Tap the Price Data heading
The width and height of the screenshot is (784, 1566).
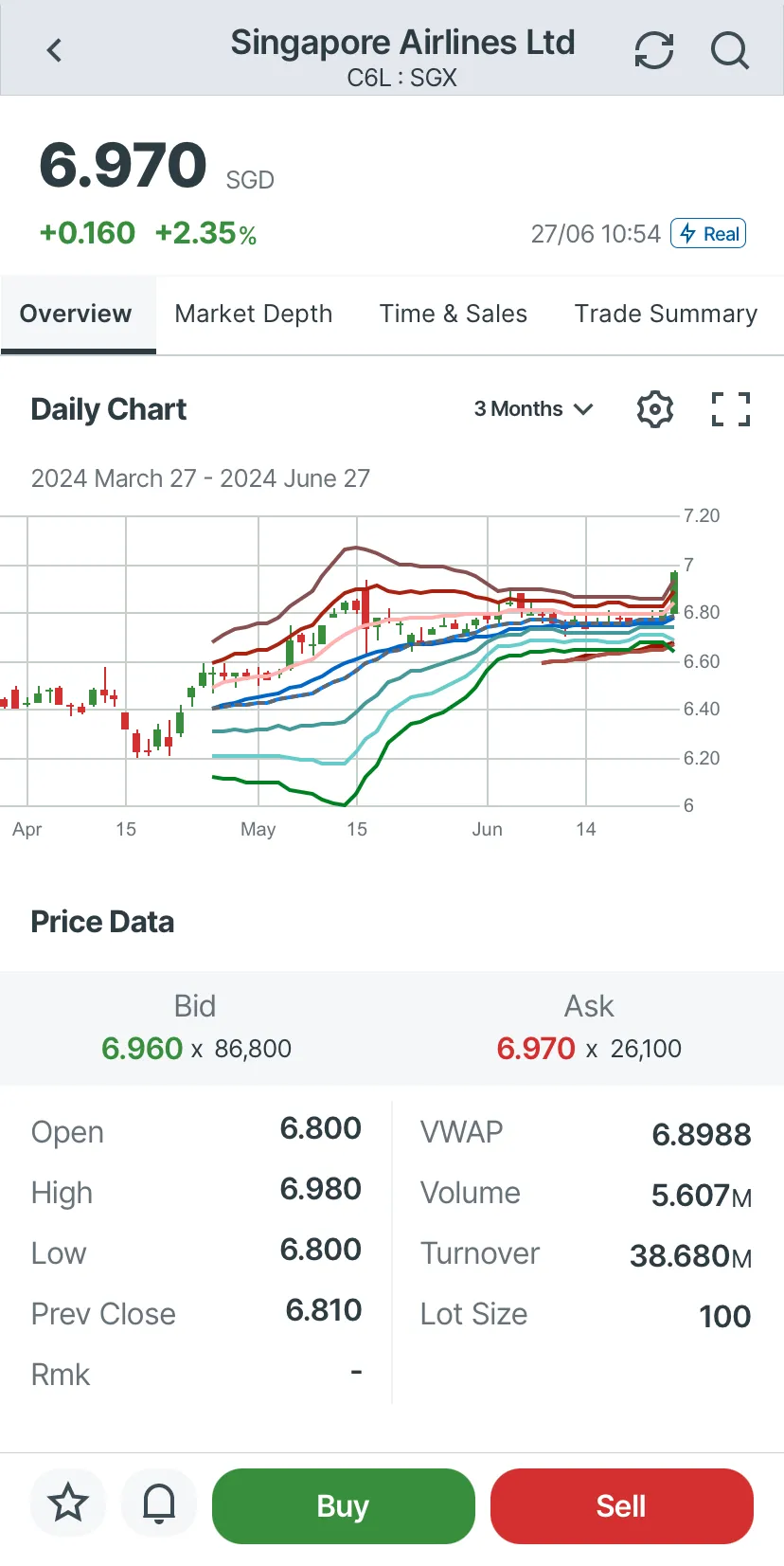[102, 922]
